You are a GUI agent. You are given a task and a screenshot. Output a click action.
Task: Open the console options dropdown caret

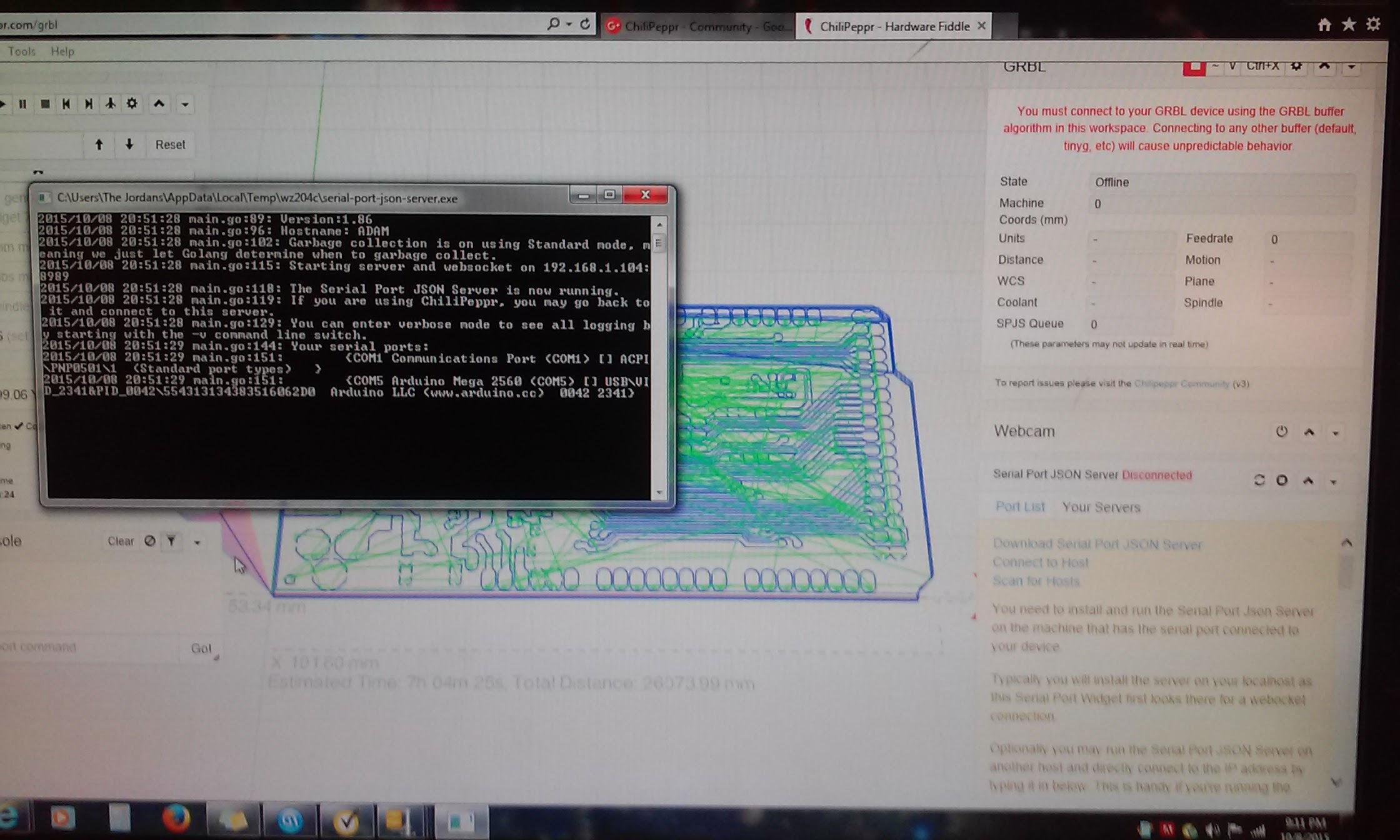(x=197, y=542)
